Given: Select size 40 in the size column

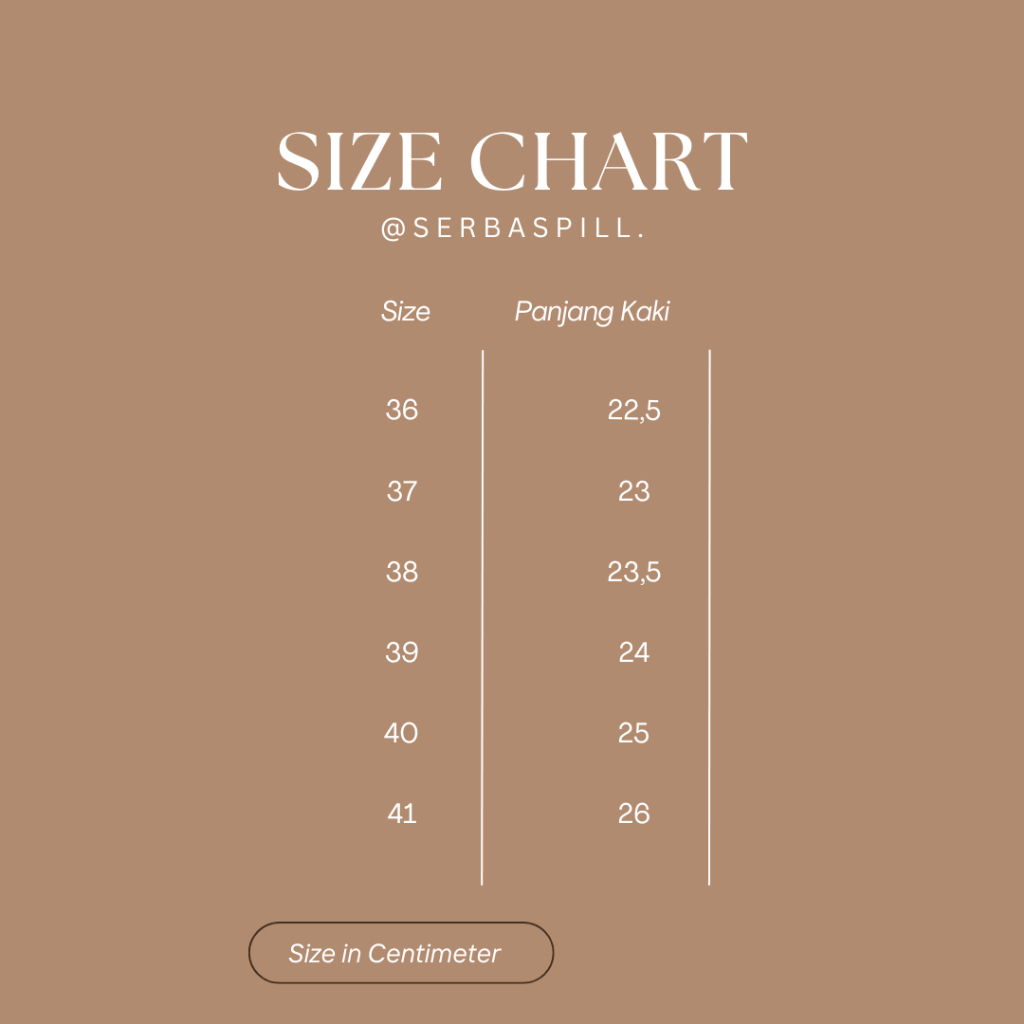Looking at the screenshot, I should click(402, 733).
